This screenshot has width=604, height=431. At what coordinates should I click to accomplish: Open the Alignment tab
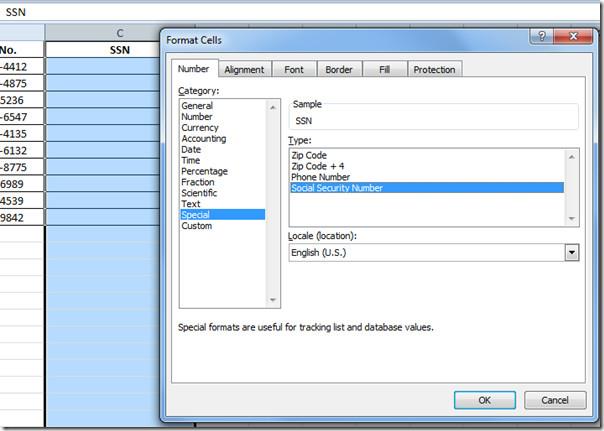pyautogui.click(x=244, y=70)
